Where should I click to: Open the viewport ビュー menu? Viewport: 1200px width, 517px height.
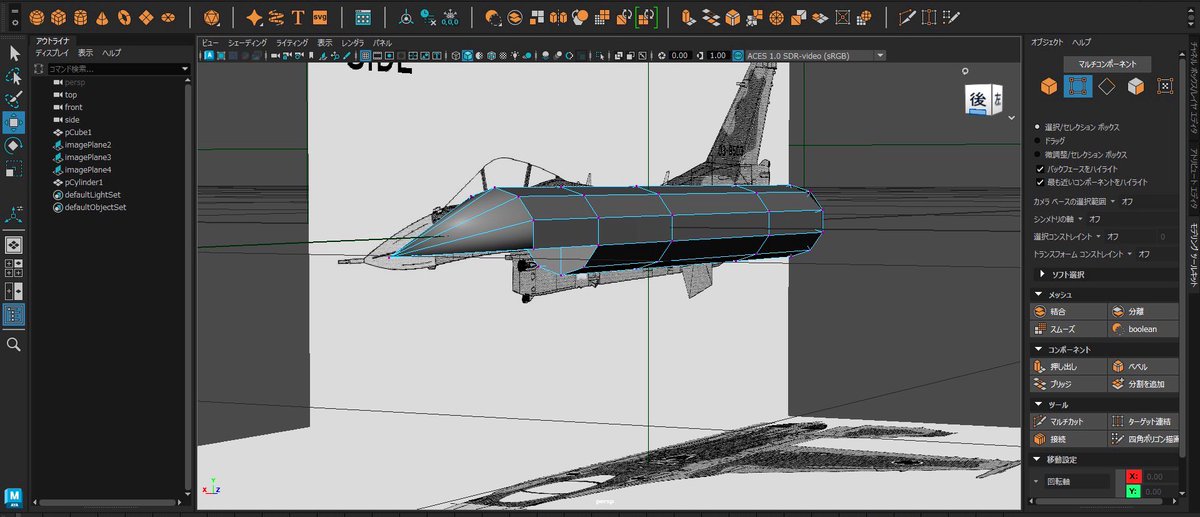(x=209, y=43)
